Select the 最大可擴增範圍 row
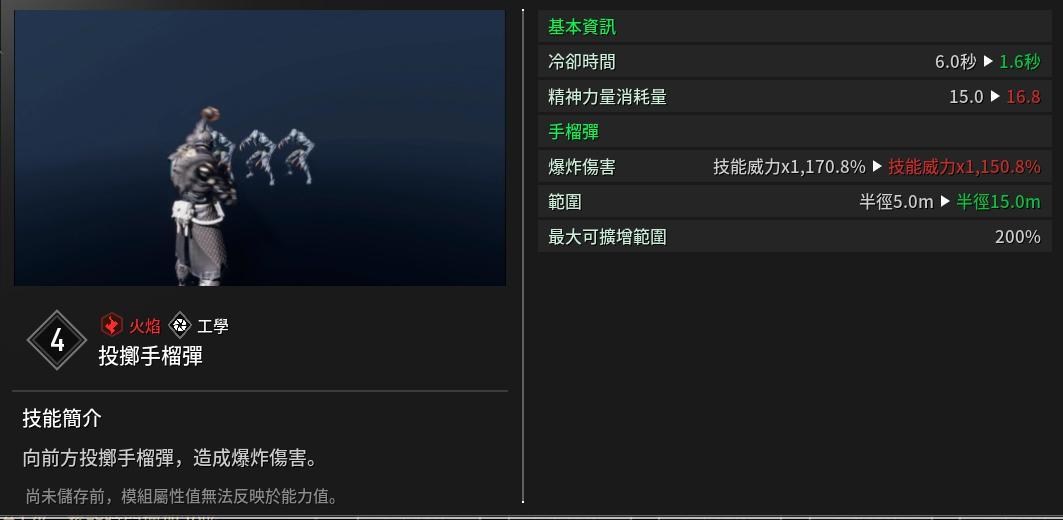1063x520 pixels. tap(795, 236)
